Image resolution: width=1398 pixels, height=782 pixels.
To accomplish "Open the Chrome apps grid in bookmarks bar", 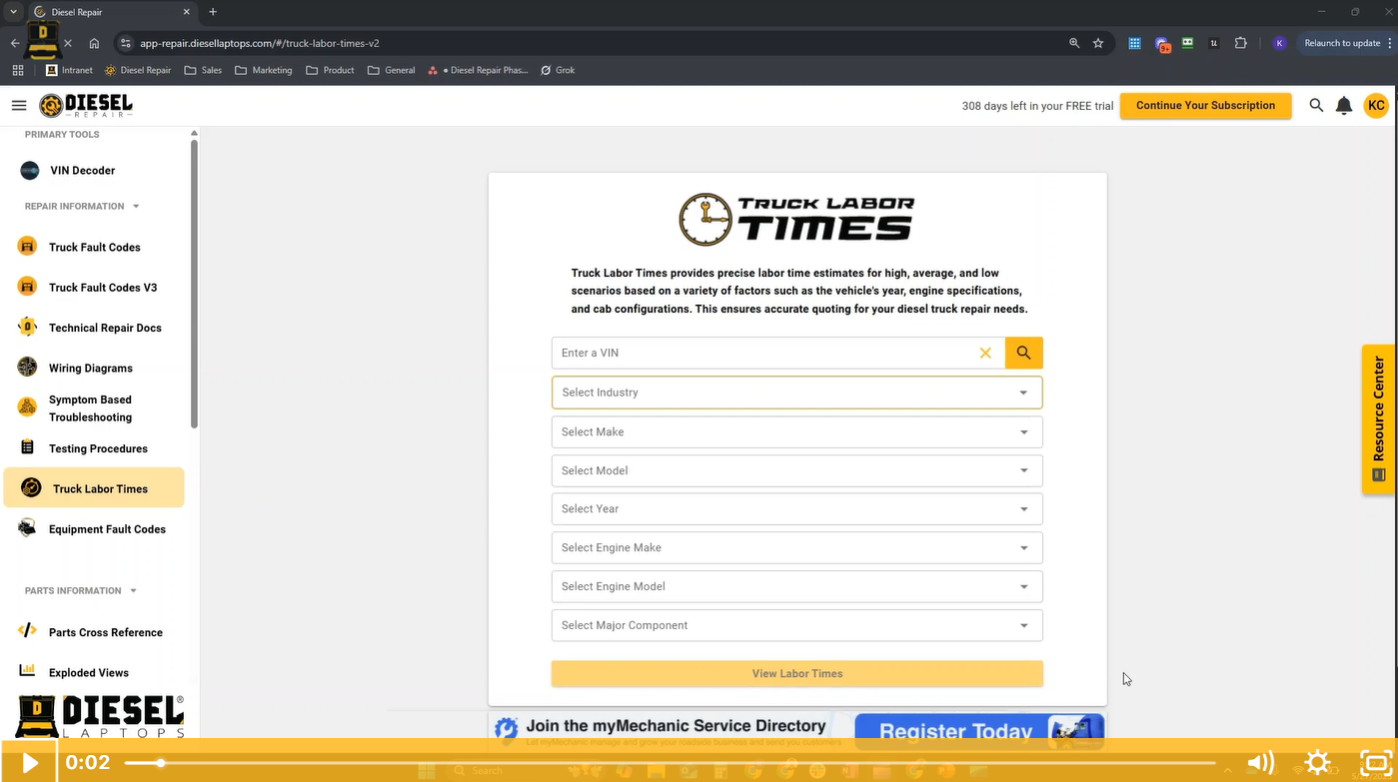I will click(x=18, y=70).
